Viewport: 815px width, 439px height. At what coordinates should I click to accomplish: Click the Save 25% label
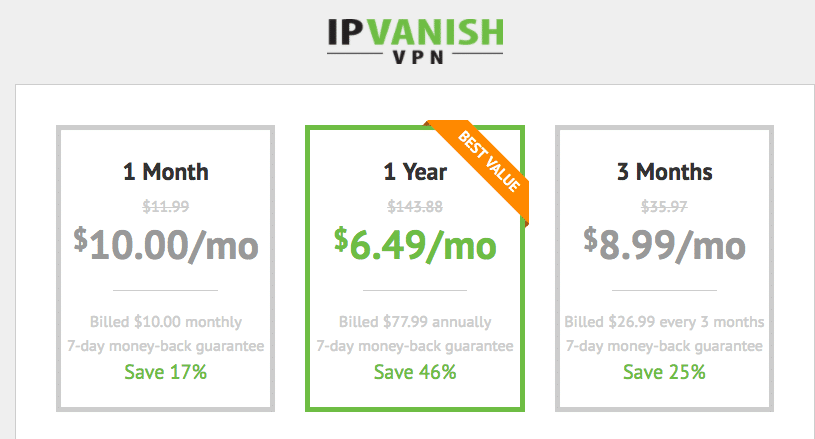[664, 372]
